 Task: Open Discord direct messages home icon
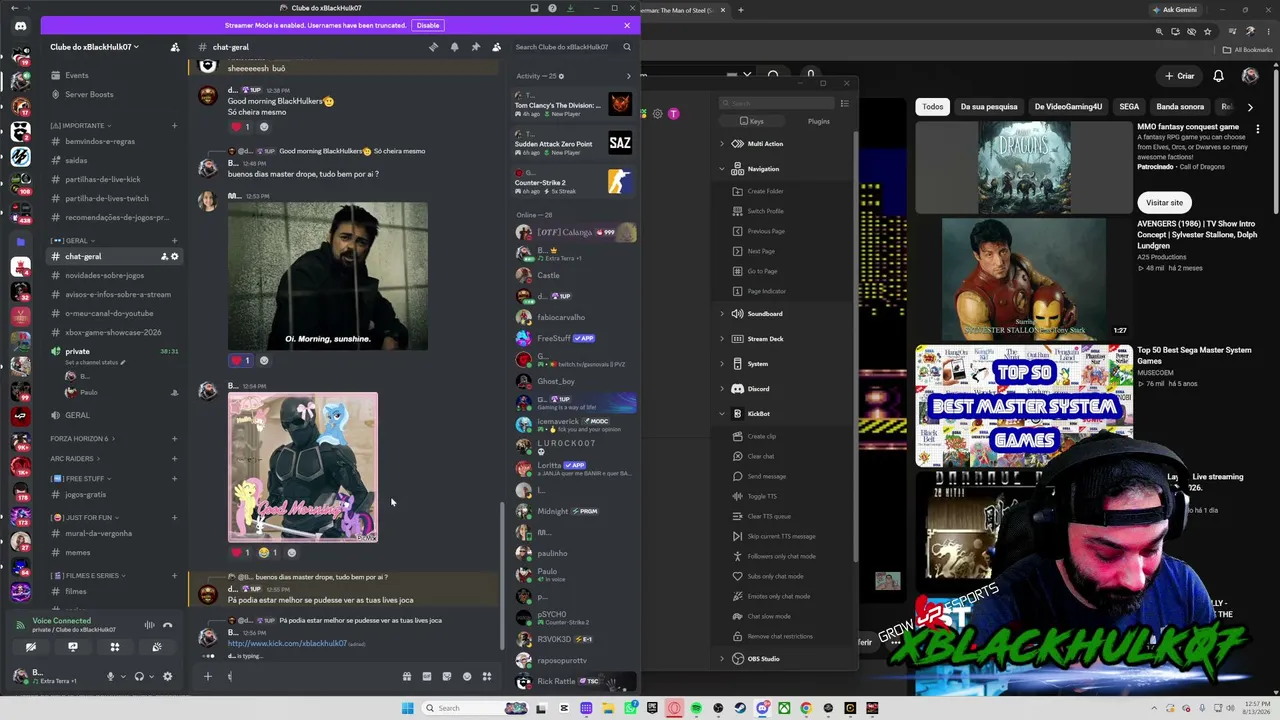pyautogui.click(x=20, y=26)
